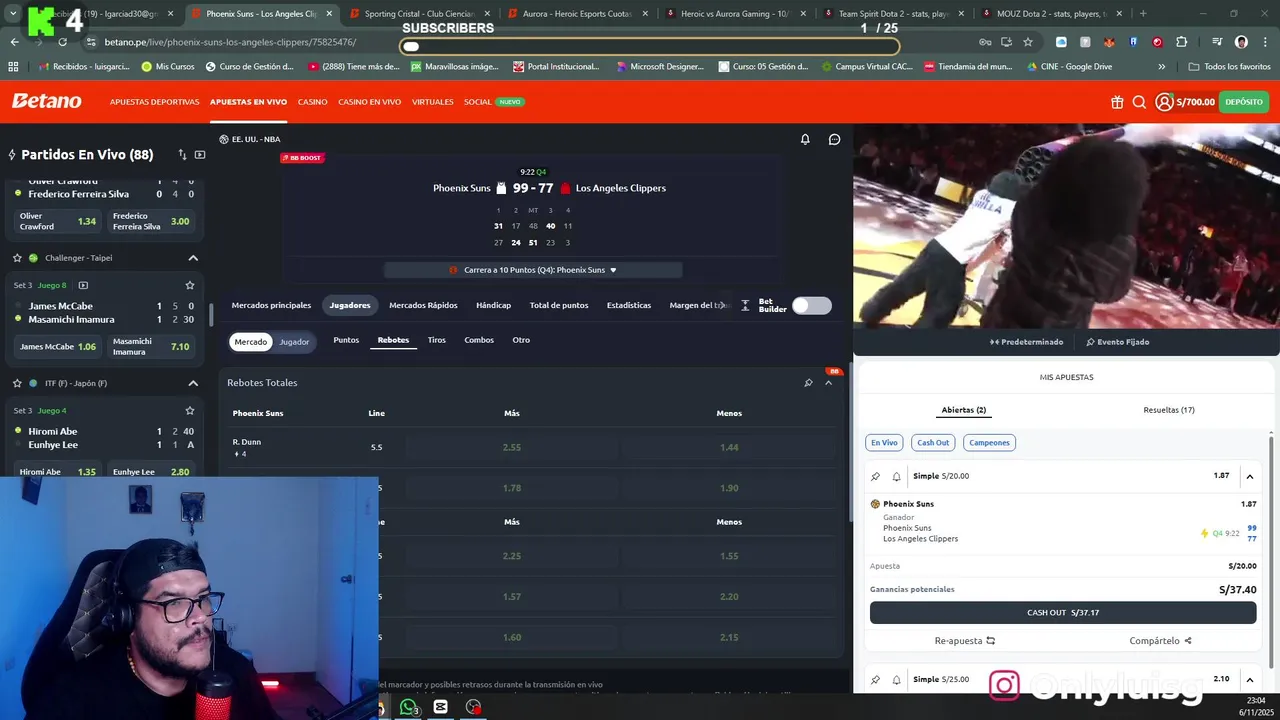This screenshot has height=720, width=1280.
Task: Switch to Mercado view
Action: click(251, 342)
